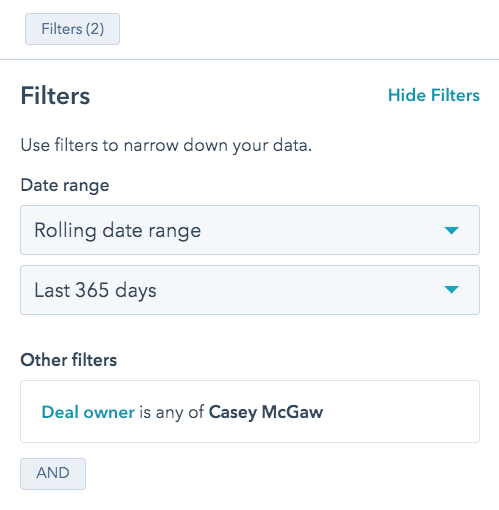Screen dimensions: 499x510
Task: Click the Deal owner filter link
Action: [88, 412]
